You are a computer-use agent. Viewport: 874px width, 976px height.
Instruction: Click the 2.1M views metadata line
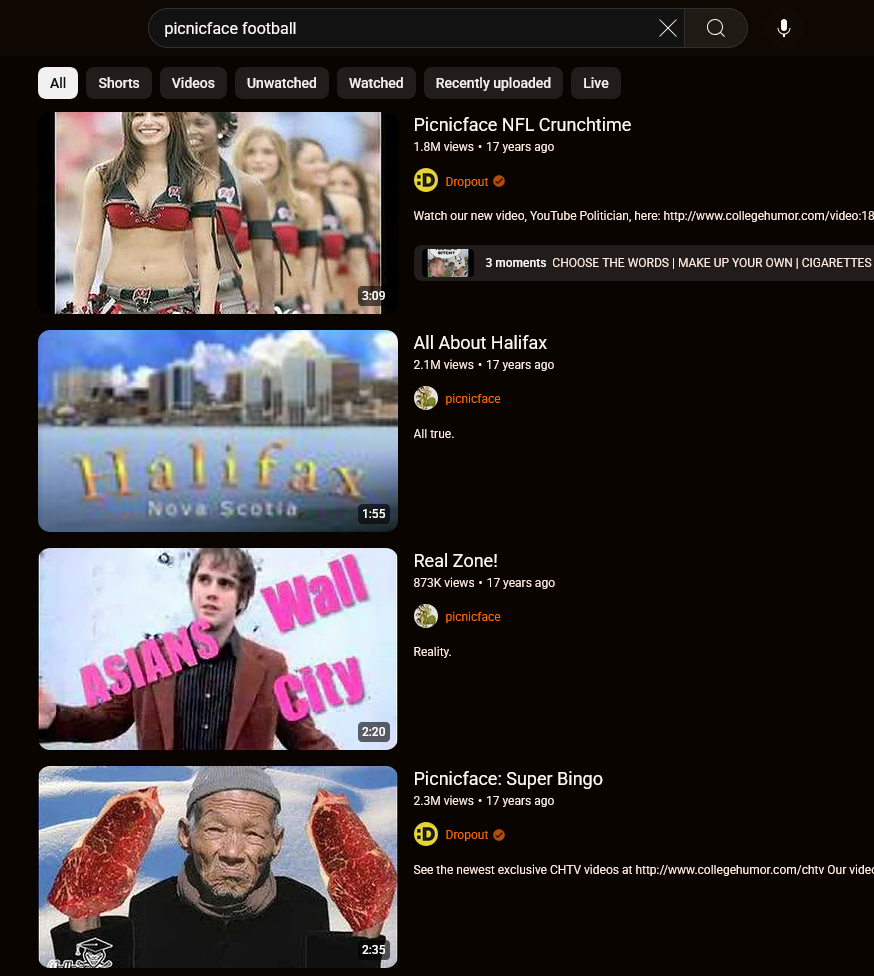pos(484,365)
